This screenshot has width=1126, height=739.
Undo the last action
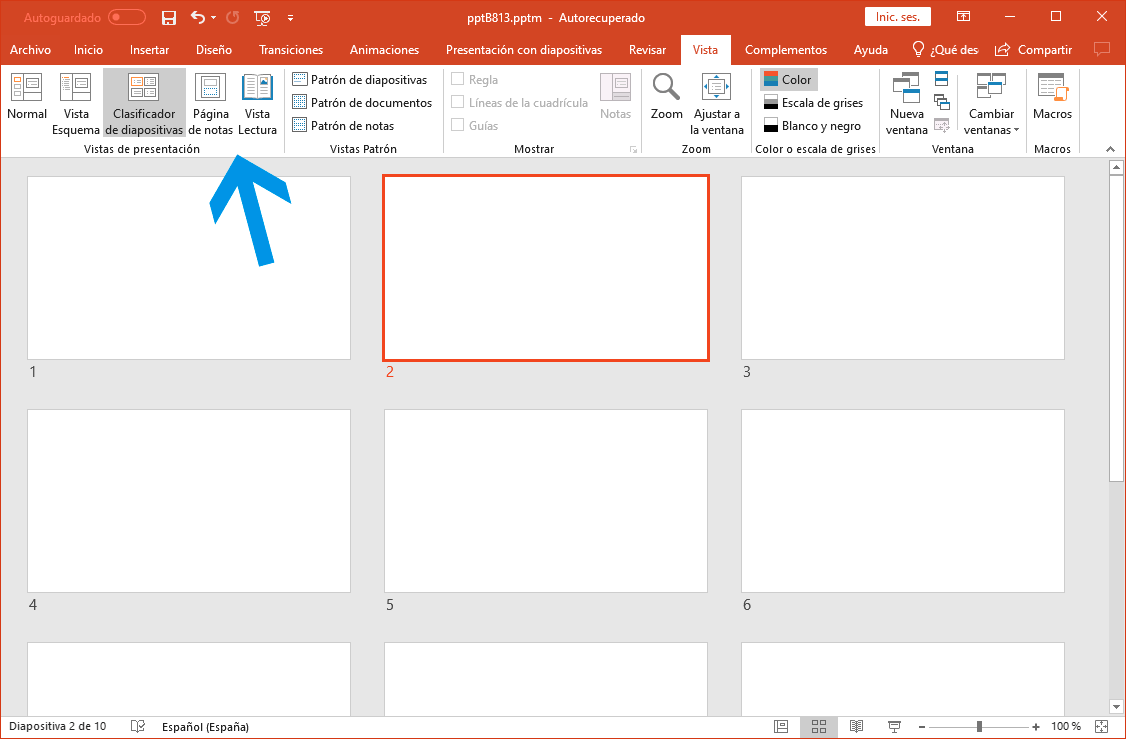coord(197,18)
